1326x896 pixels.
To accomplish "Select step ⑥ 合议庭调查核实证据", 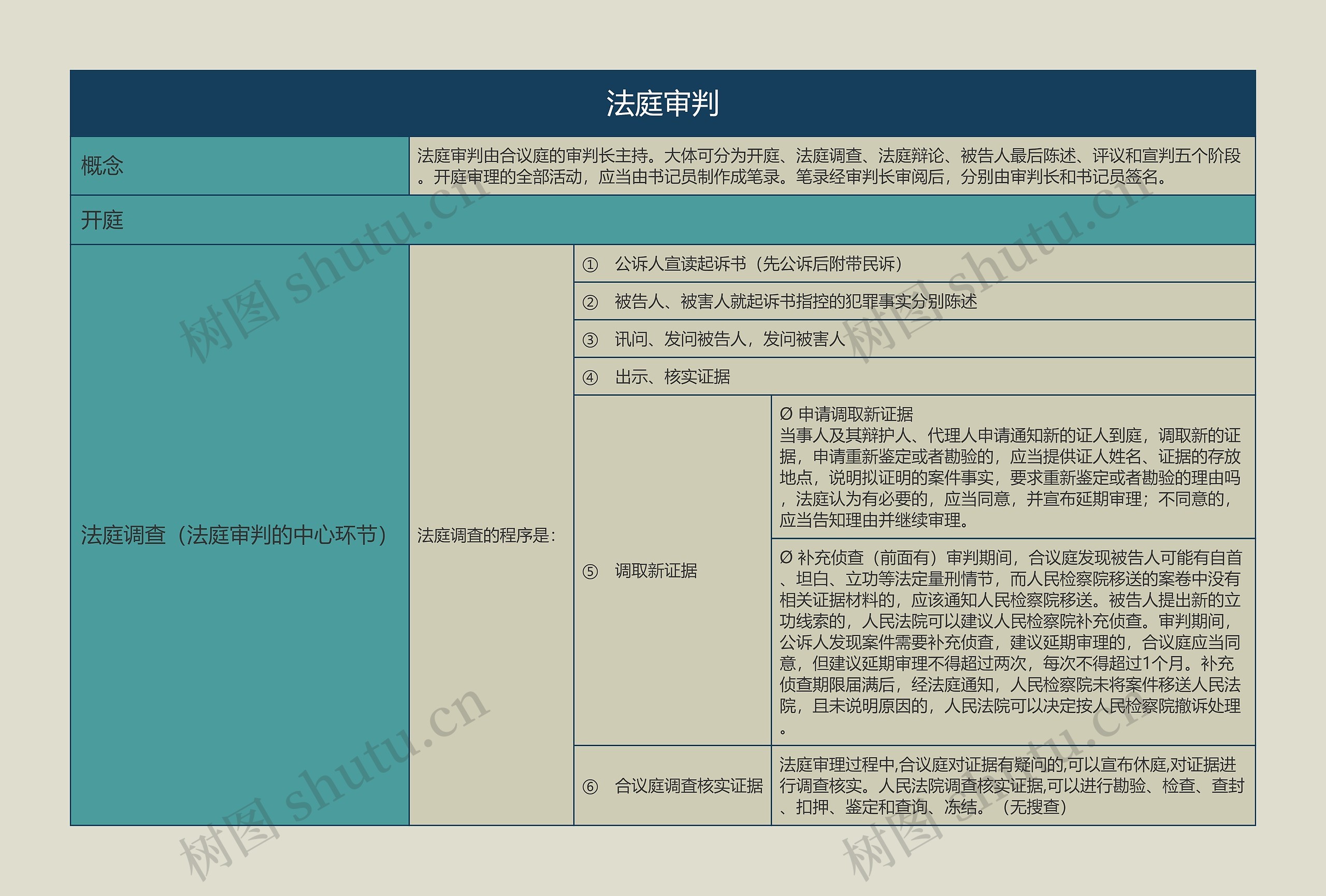I will tap(672, 785).
